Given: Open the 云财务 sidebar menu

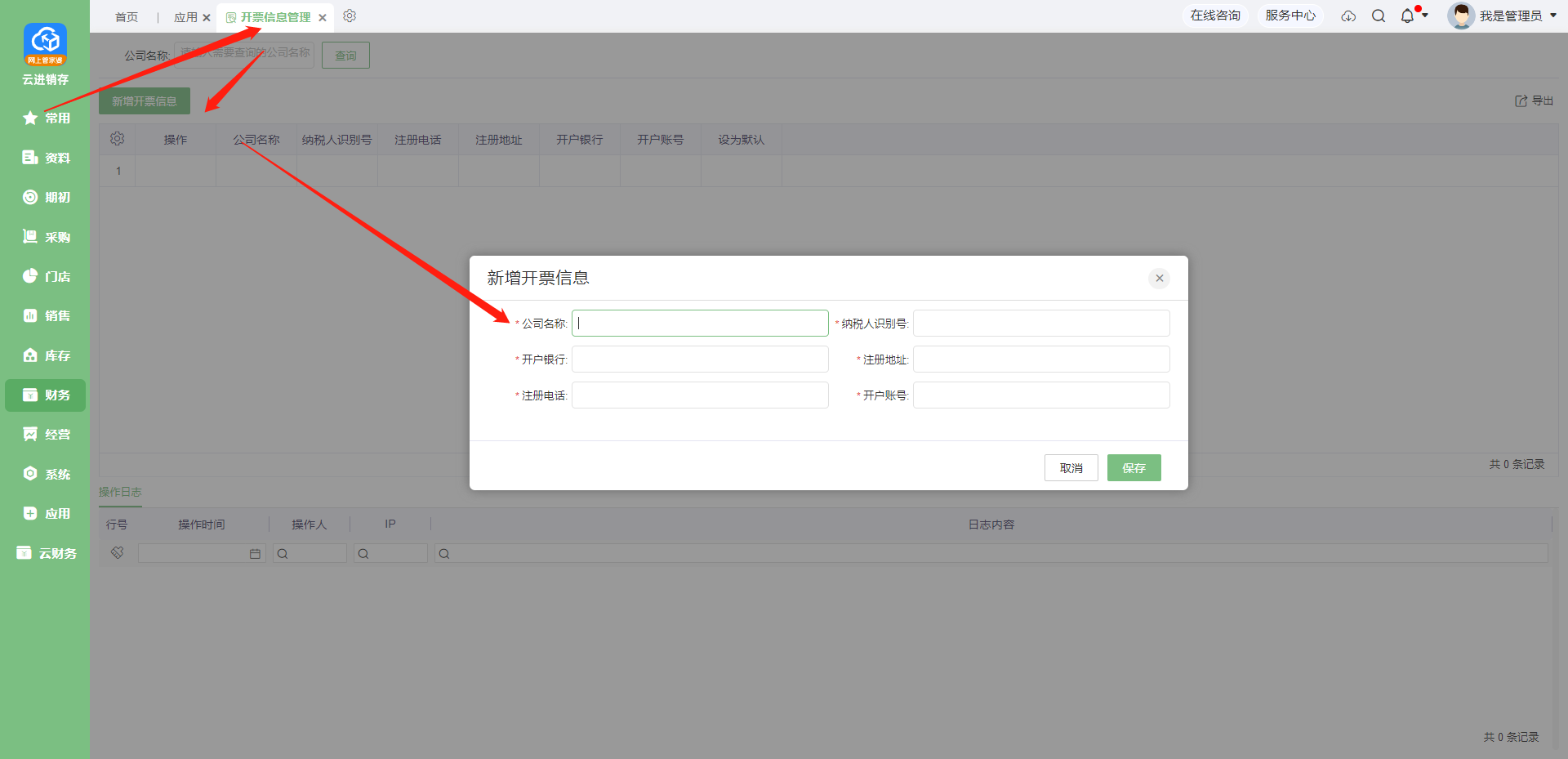Looking at the screenshot, I should pos(46,553).
